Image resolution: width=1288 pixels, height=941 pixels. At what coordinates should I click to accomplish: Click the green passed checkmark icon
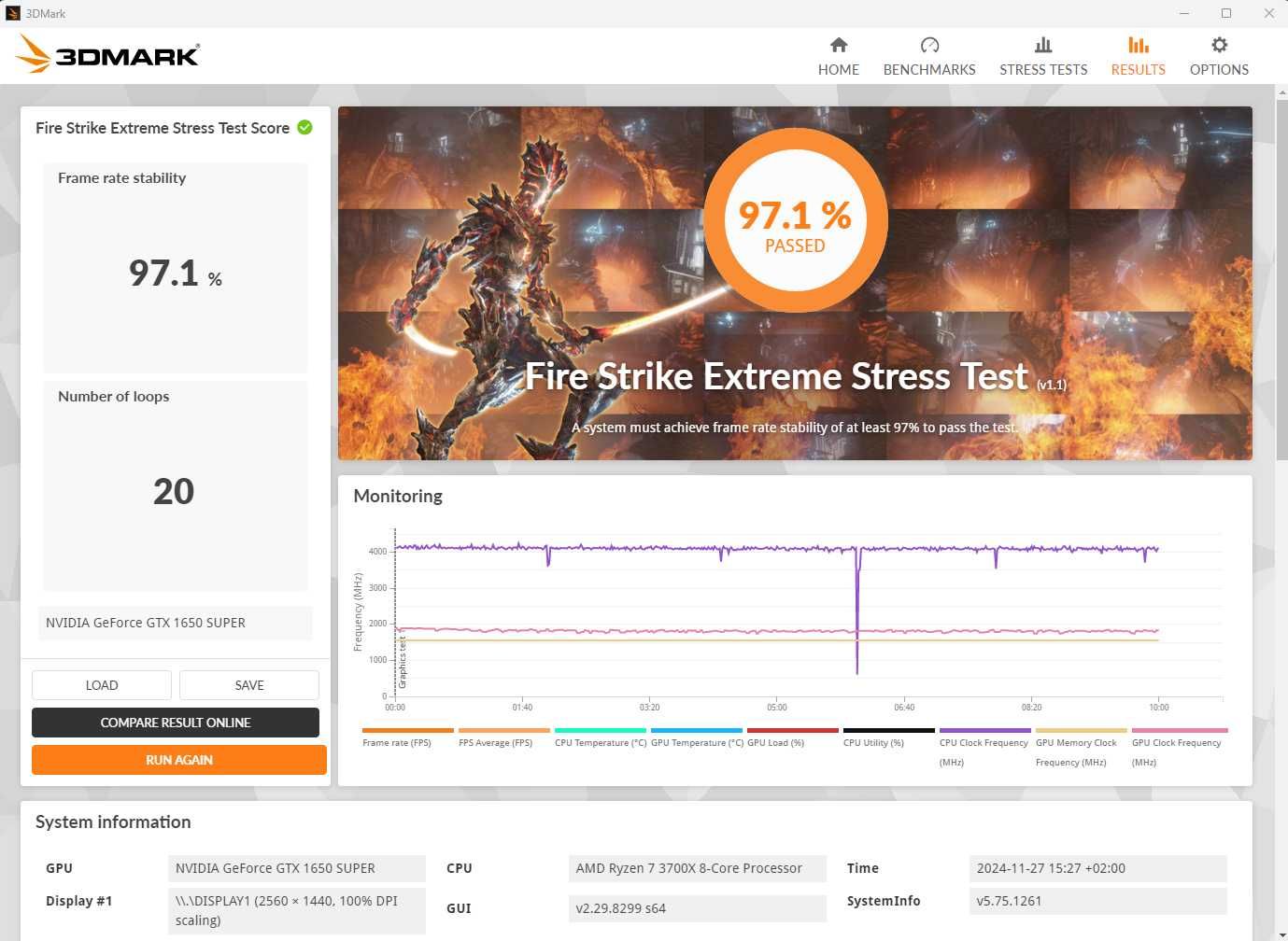[x=304, y=127]
